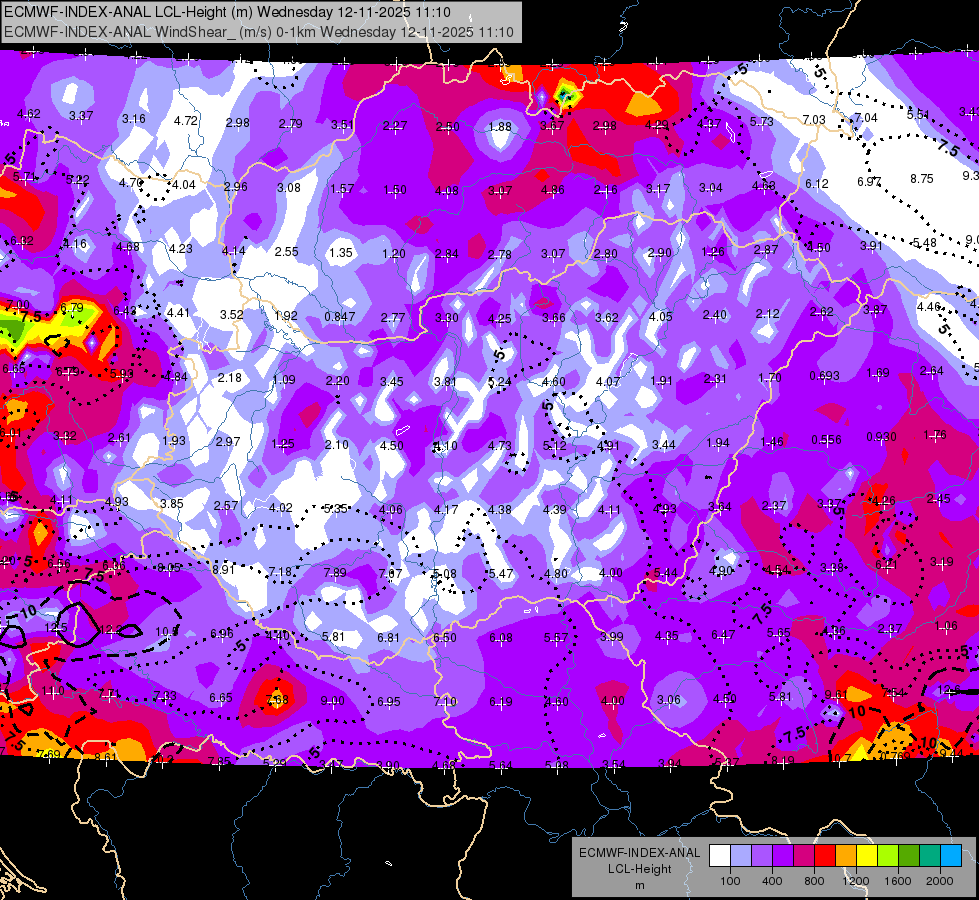Click the wind shear value '3.91'
The image size is (979, 900).
(x=871, y=245)
